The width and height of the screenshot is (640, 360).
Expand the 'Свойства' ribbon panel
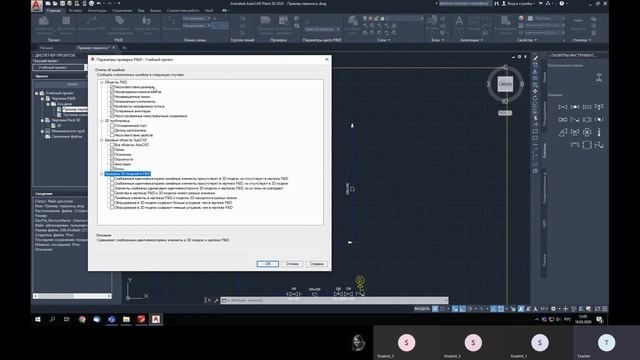(528, 40)
